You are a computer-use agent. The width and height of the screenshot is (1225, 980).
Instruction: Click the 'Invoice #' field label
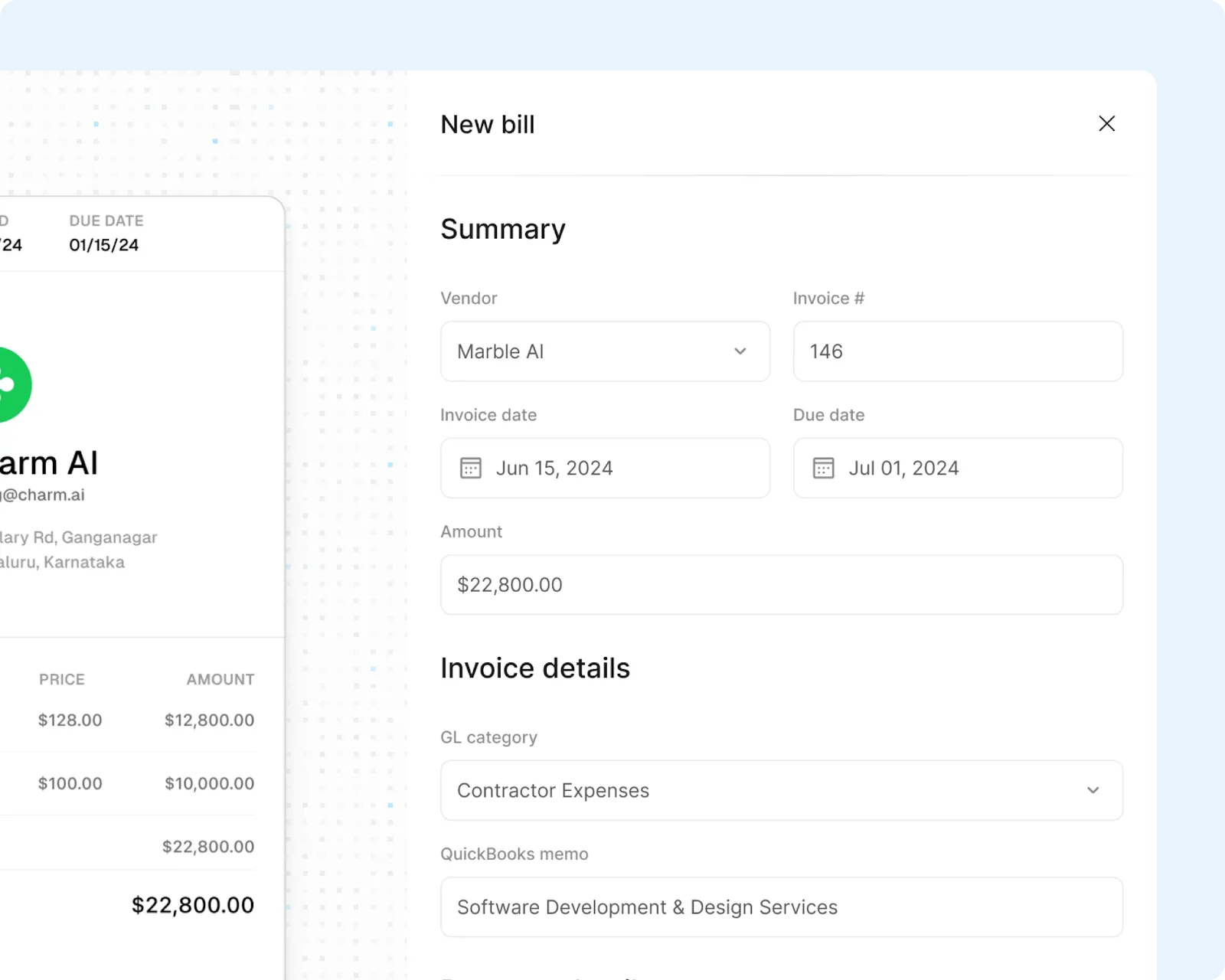(x=828, y=299)
